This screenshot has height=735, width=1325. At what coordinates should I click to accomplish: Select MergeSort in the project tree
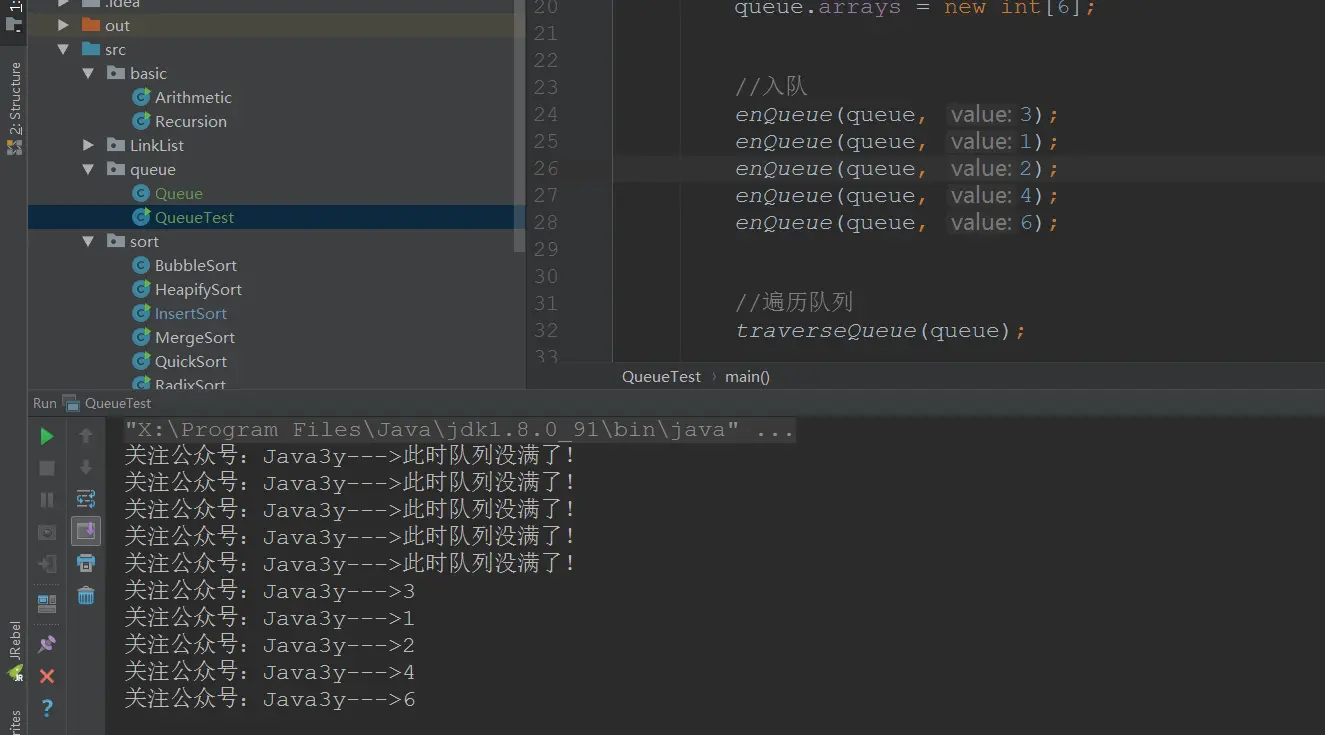[x=195, y=337]
